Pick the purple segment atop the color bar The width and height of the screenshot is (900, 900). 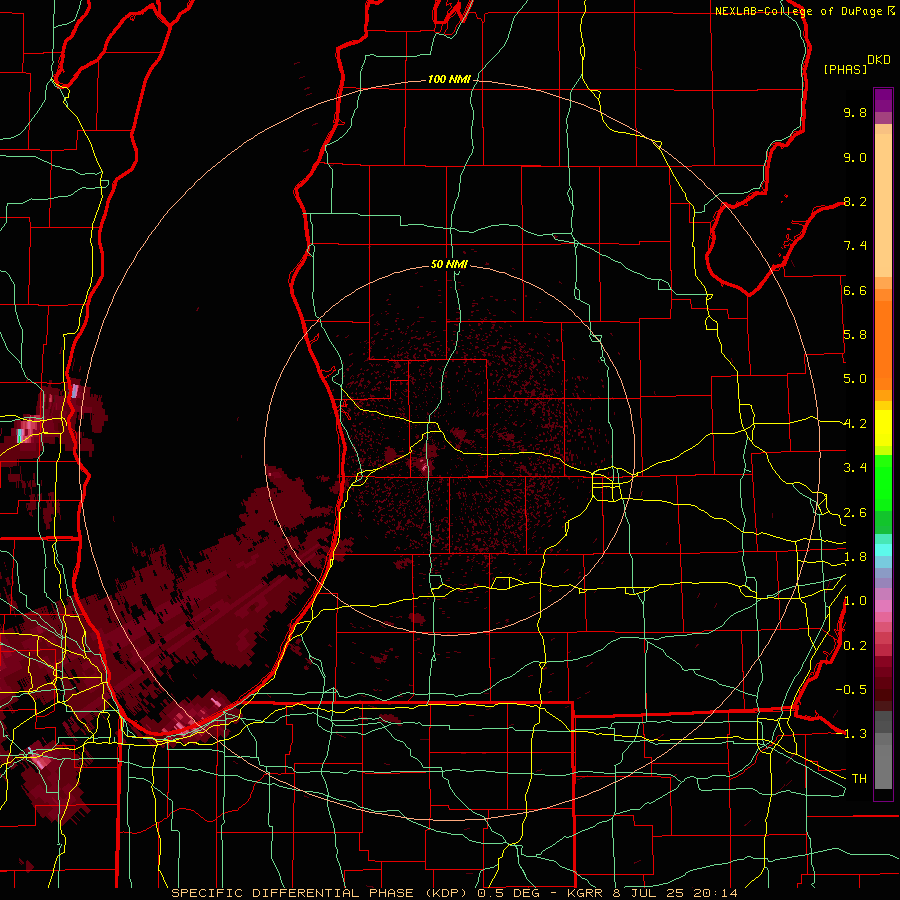pyautogui.click(x=883, y=100)
